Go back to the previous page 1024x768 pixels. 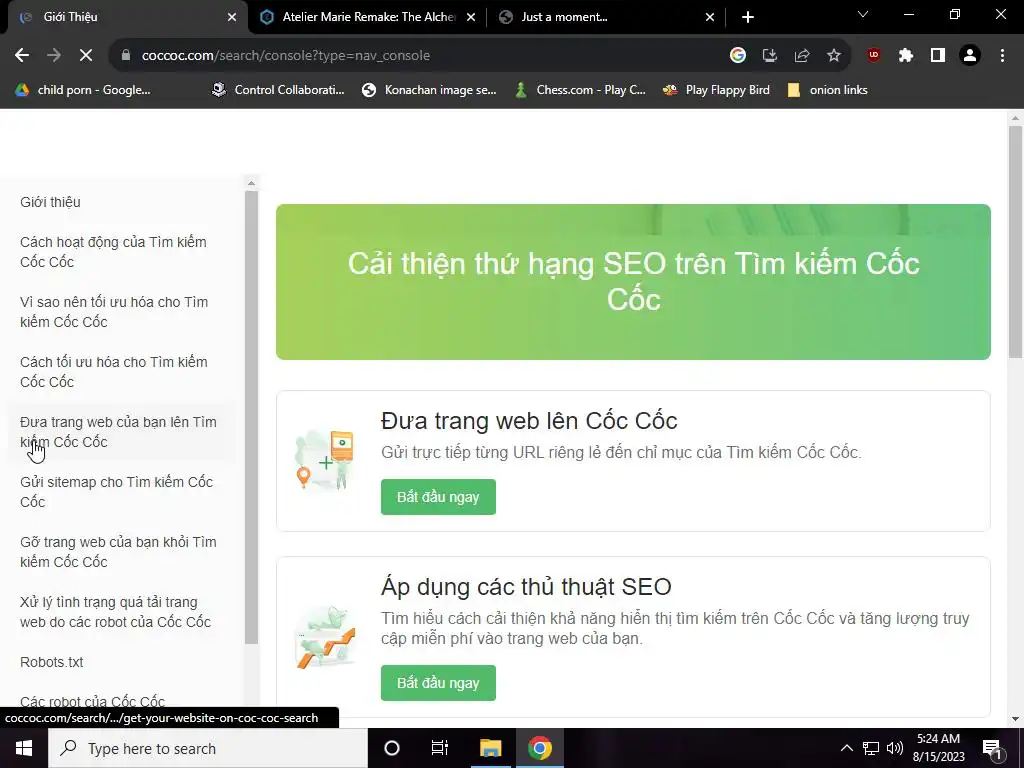tap(22, 56)
